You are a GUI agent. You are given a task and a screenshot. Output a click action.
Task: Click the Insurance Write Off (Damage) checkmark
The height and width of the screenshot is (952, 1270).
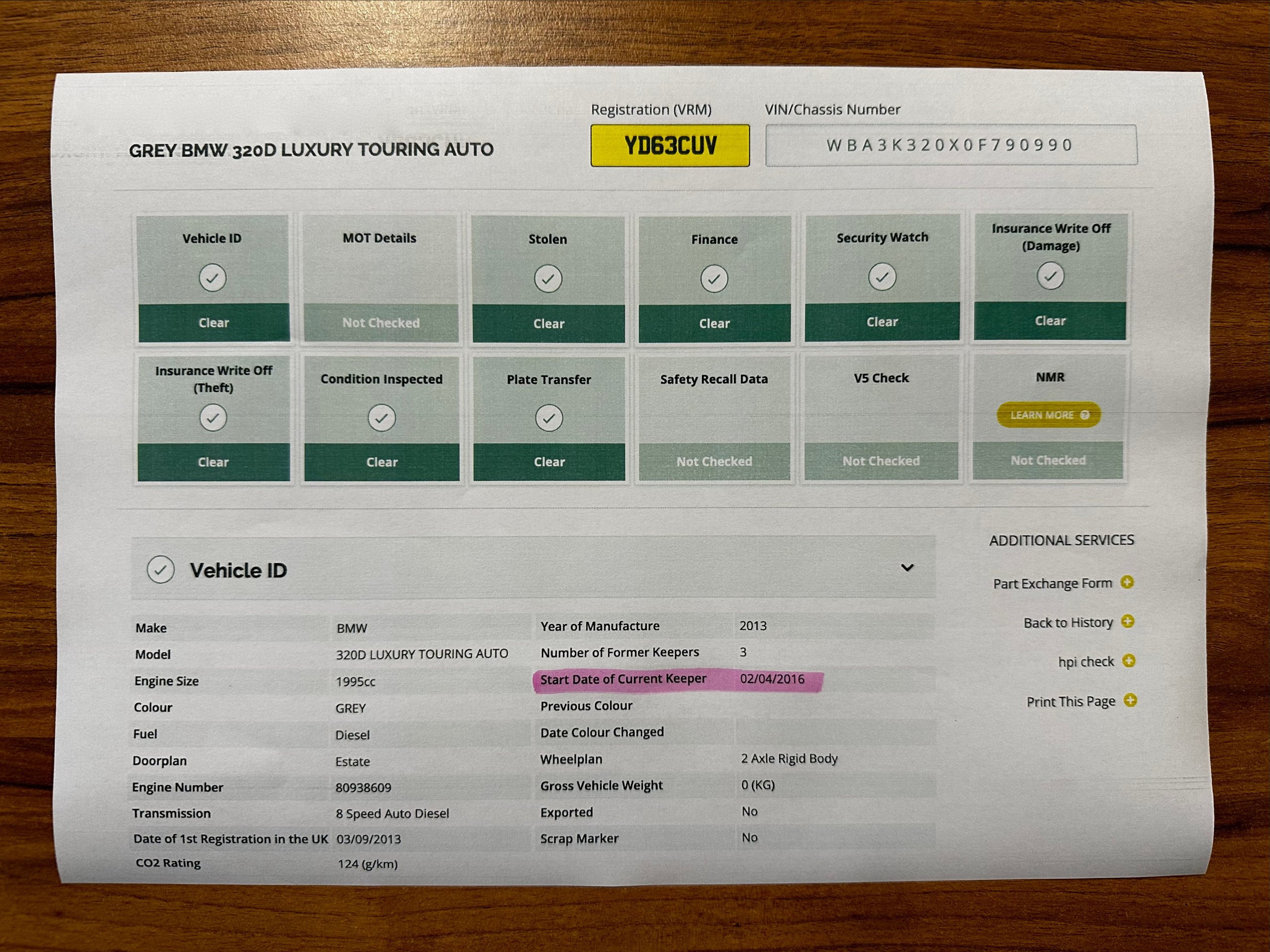(x=1050, y=276)
